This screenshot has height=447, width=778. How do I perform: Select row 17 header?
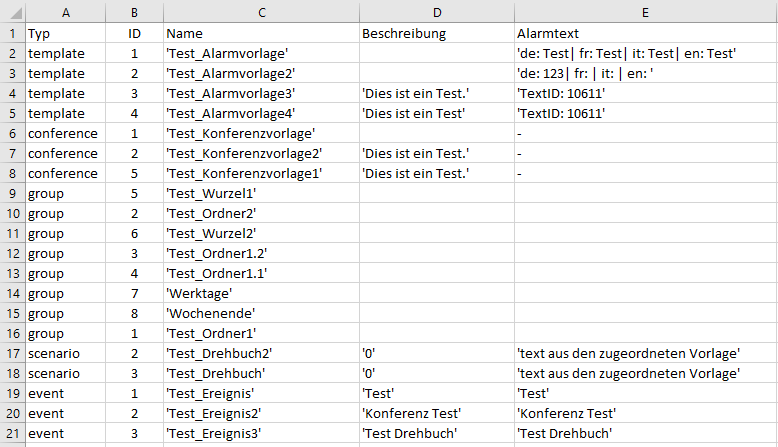coord(13,353)
